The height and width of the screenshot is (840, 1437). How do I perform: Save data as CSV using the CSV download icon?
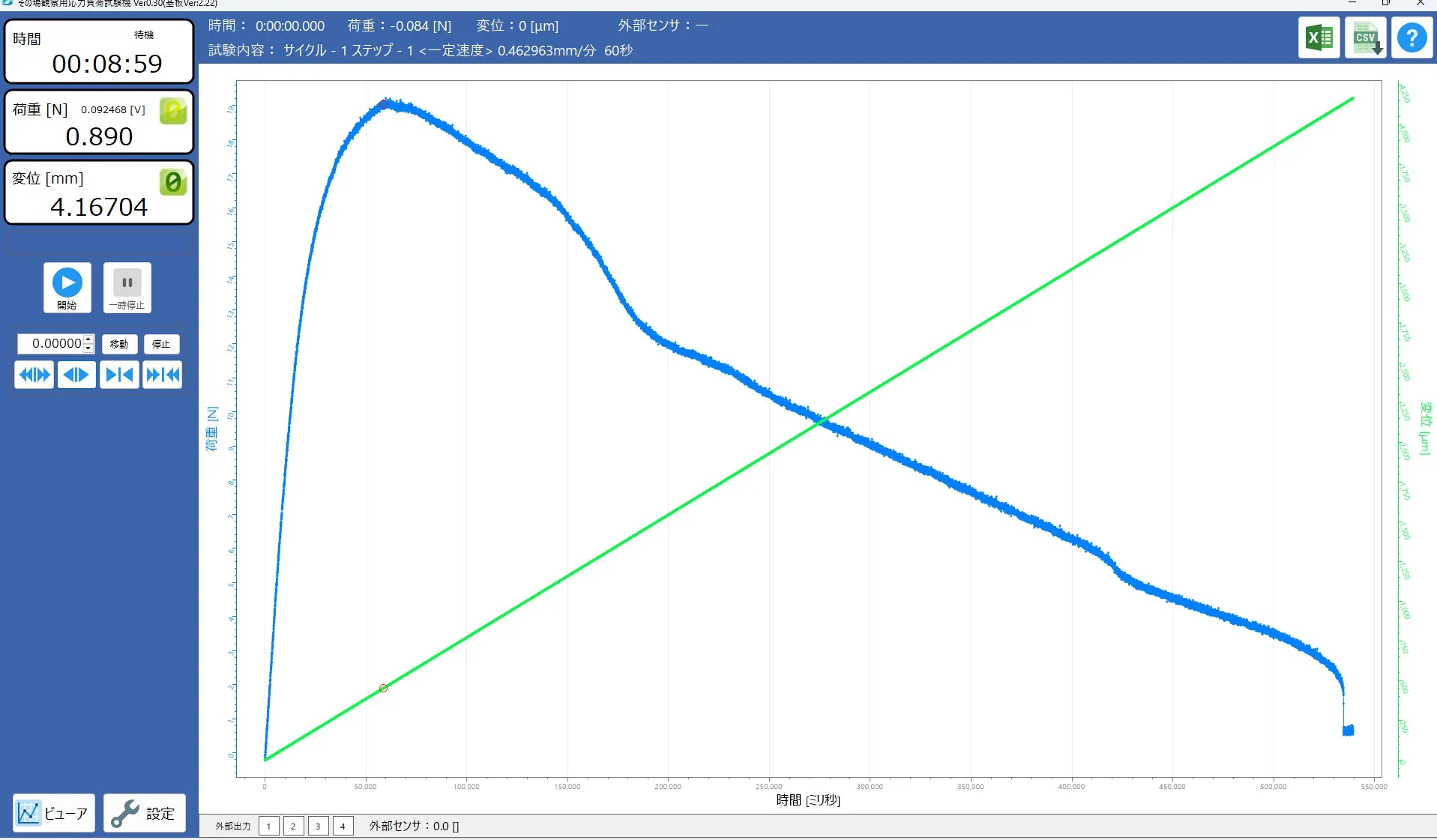coord(1366,37)
